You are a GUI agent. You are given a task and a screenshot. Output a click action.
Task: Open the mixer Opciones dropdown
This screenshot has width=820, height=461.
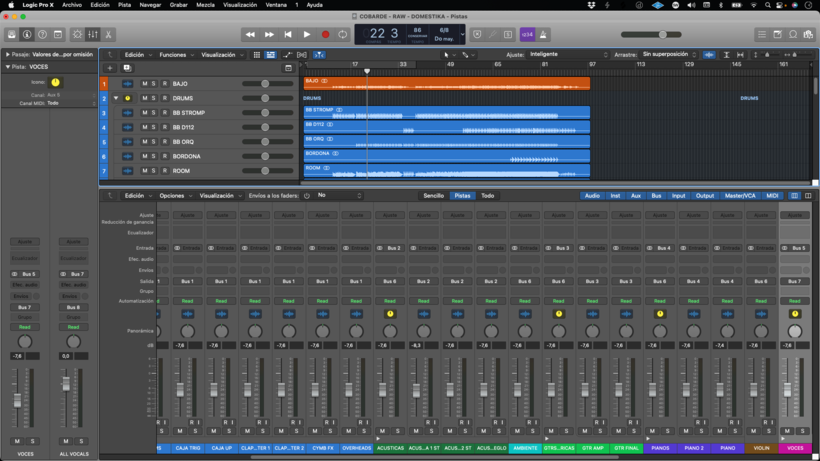coord(176,195)
